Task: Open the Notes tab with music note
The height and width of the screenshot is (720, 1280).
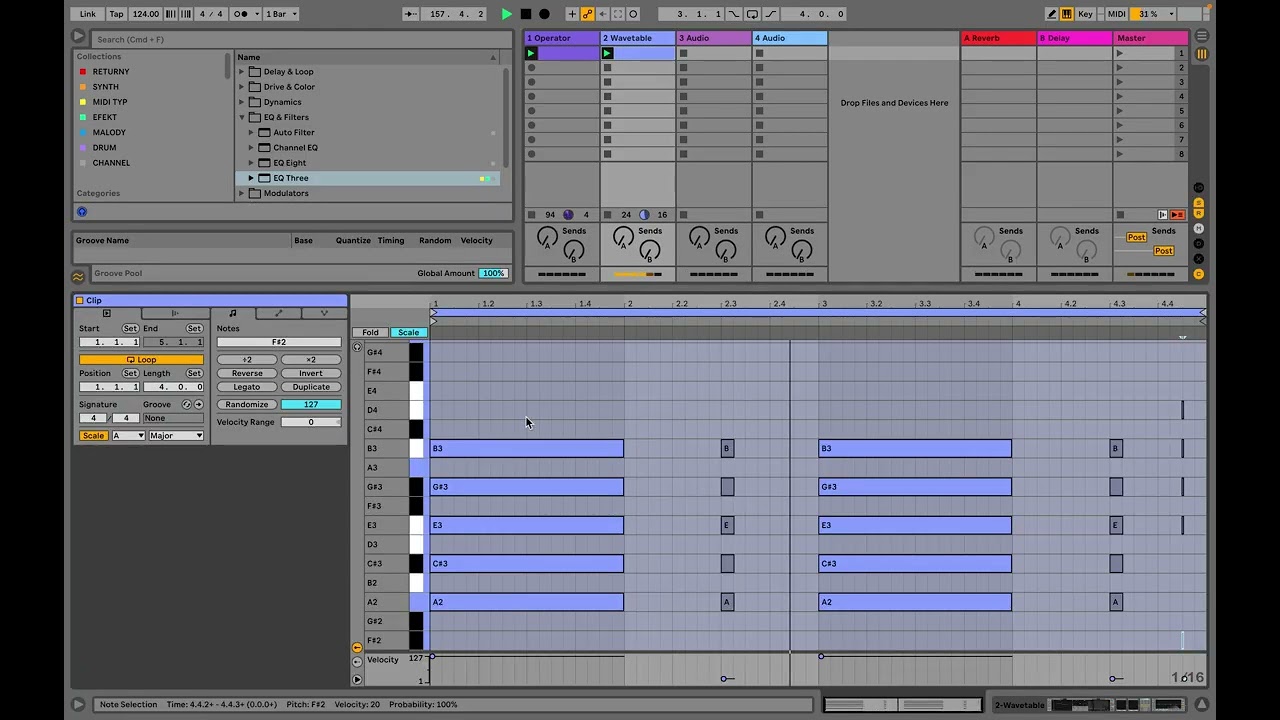Action: [233, 314]
